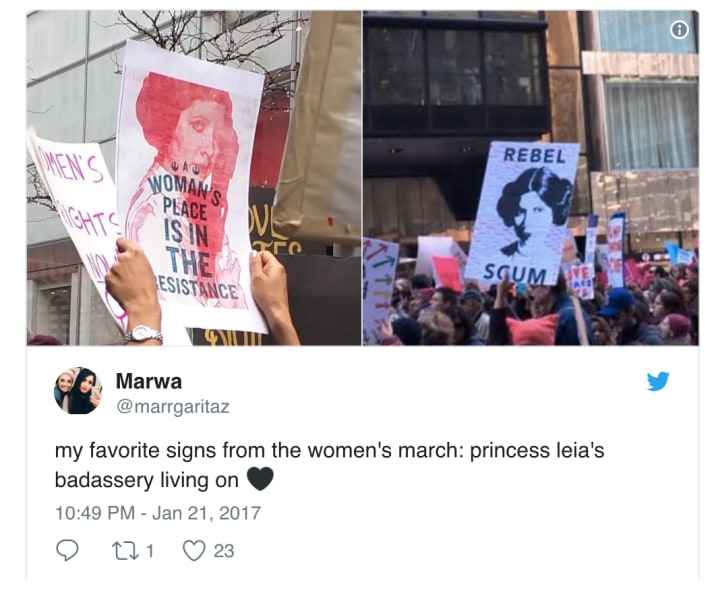View the Woman's Place Is In The Resistance photo
The image size is (720, 599).
pyautogui.click(x=194, y=178)
